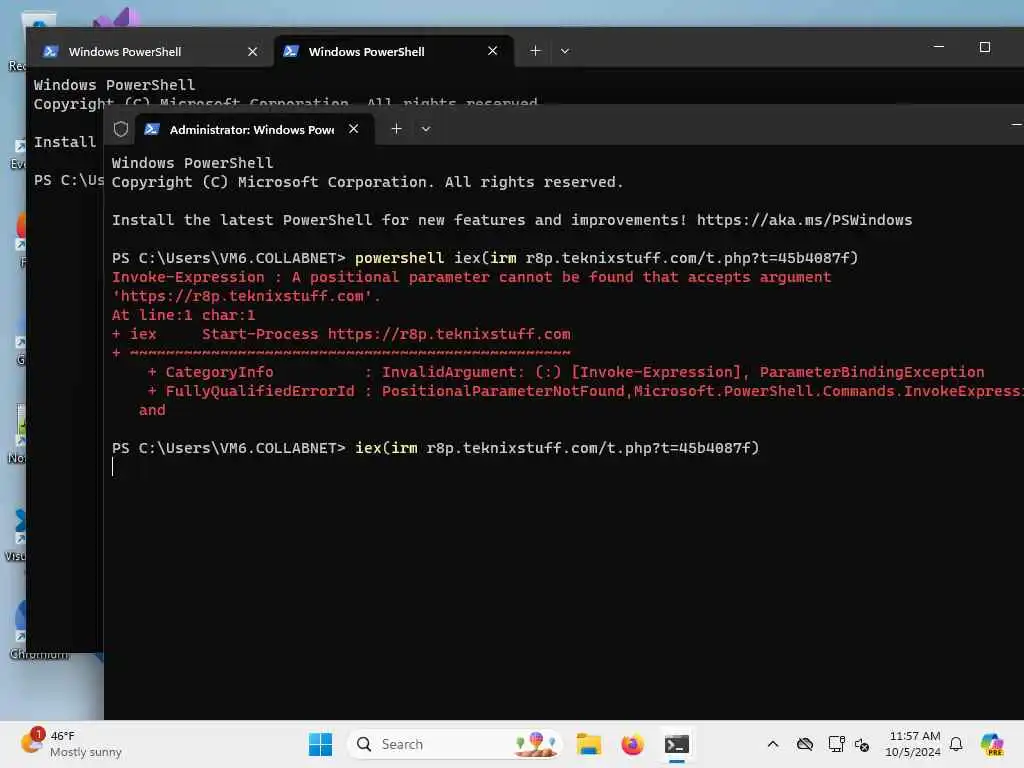Click the PowerShell icon on first back tab
Viewport: 1024px width, 768px height.
click(x=50, y=52)
